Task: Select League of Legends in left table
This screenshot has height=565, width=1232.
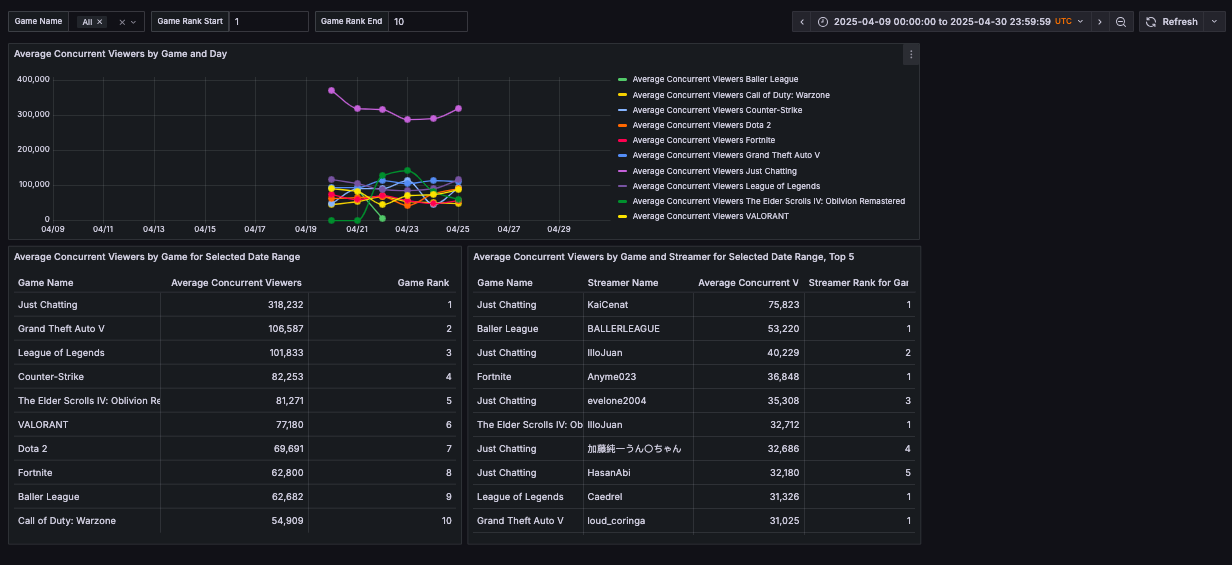Action: pos(235,353)
